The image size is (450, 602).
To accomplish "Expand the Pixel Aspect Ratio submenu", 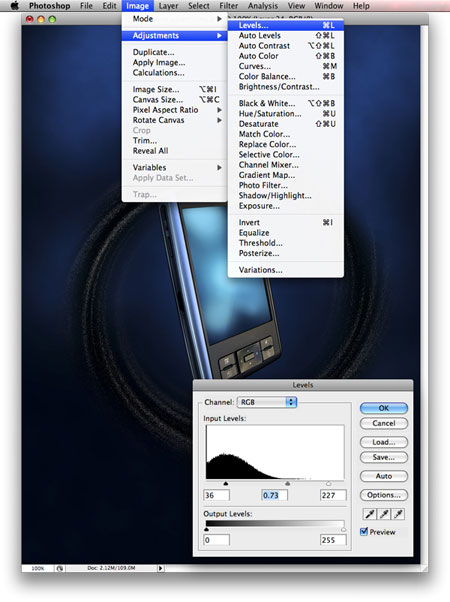I will [x=174, y=110].
